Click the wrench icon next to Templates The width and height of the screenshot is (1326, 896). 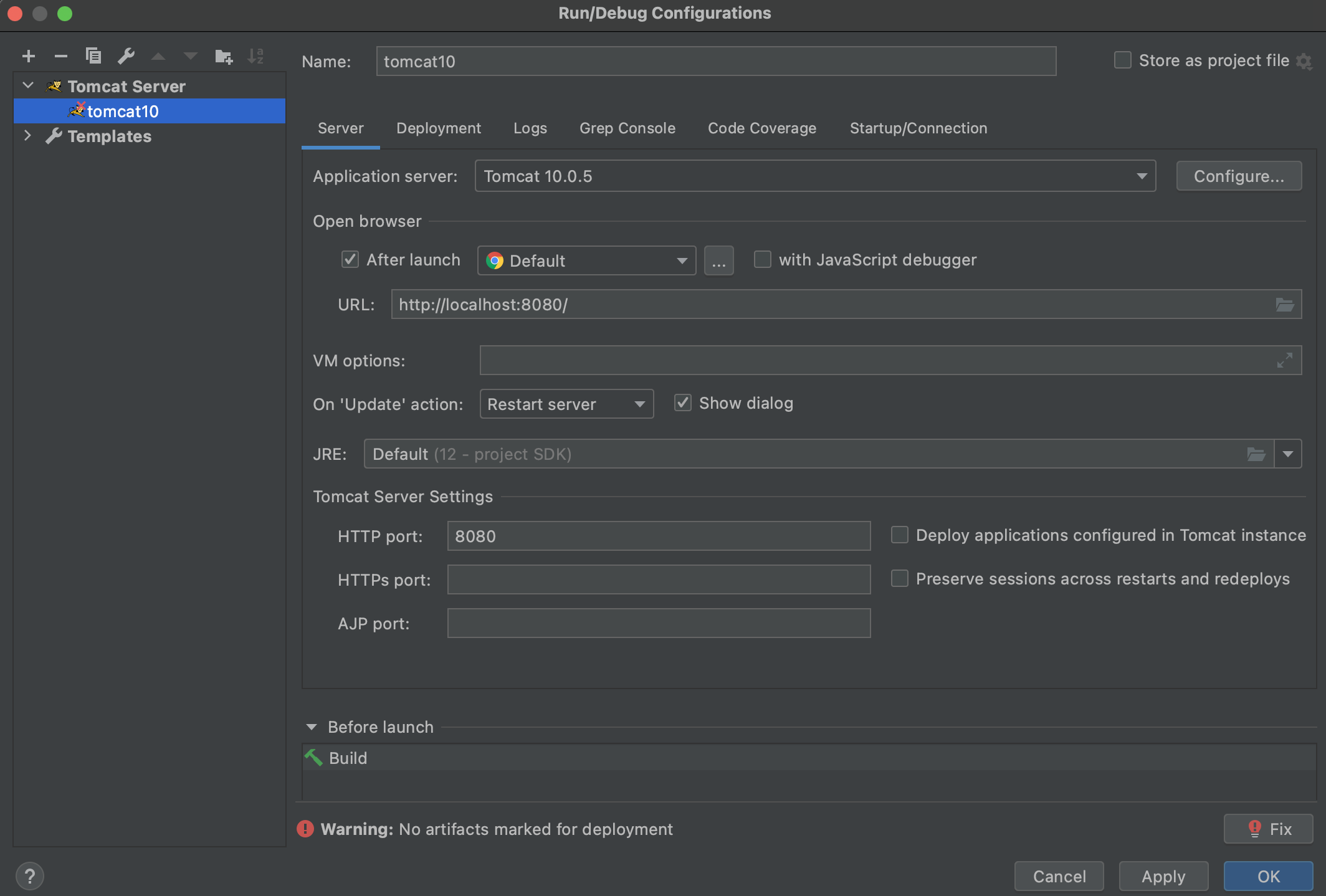pos(54,136)
